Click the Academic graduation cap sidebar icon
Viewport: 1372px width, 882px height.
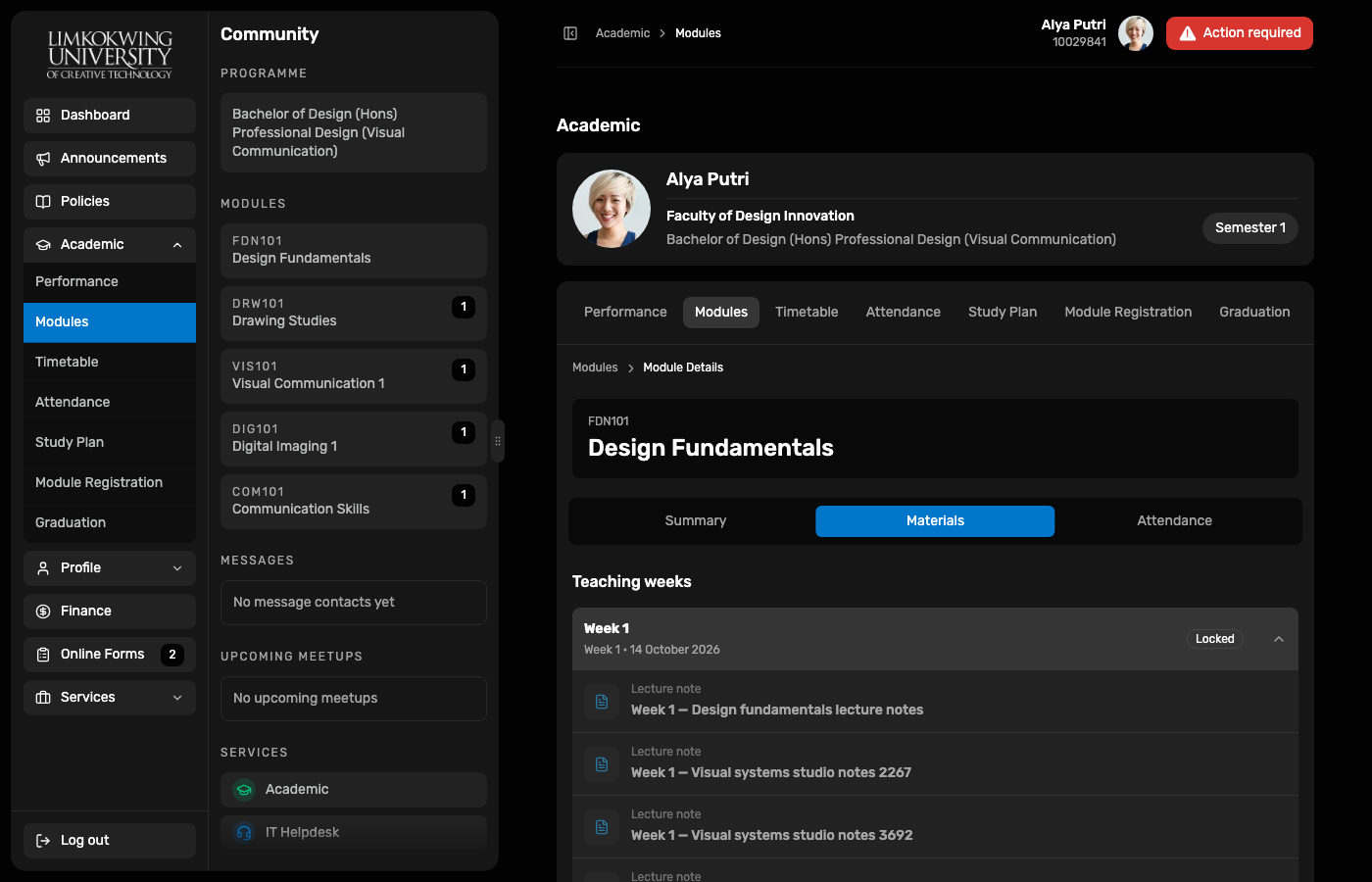pyautogui.click(x=43, y=245)
